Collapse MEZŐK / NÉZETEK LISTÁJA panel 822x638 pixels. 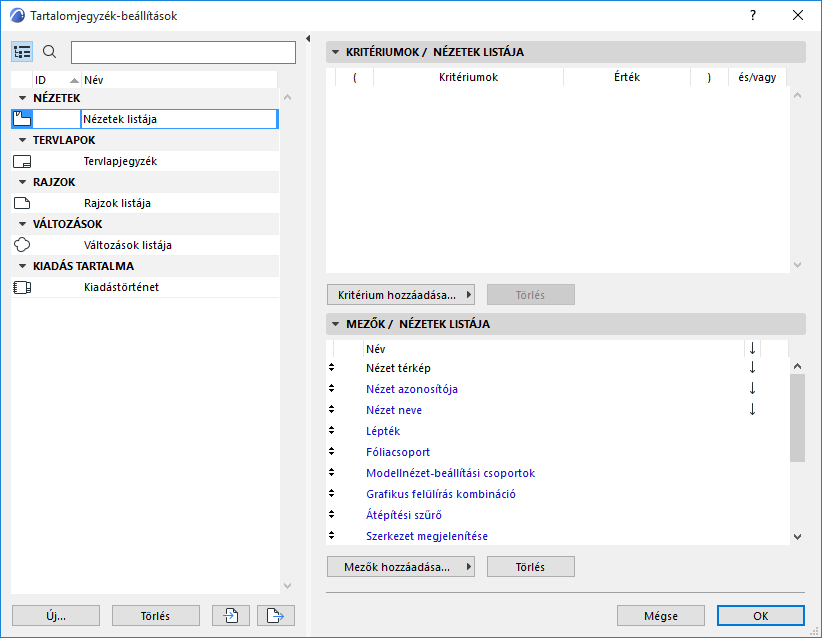coord(336,324)
